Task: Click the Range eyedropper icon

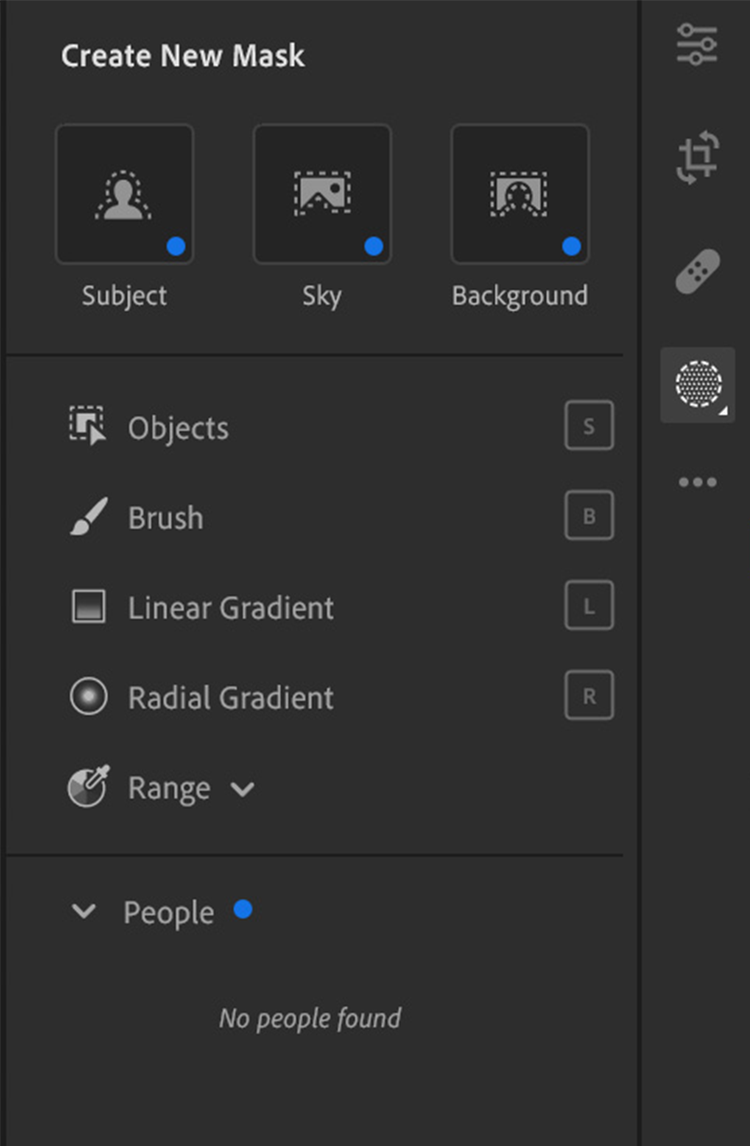Action: 88,787
